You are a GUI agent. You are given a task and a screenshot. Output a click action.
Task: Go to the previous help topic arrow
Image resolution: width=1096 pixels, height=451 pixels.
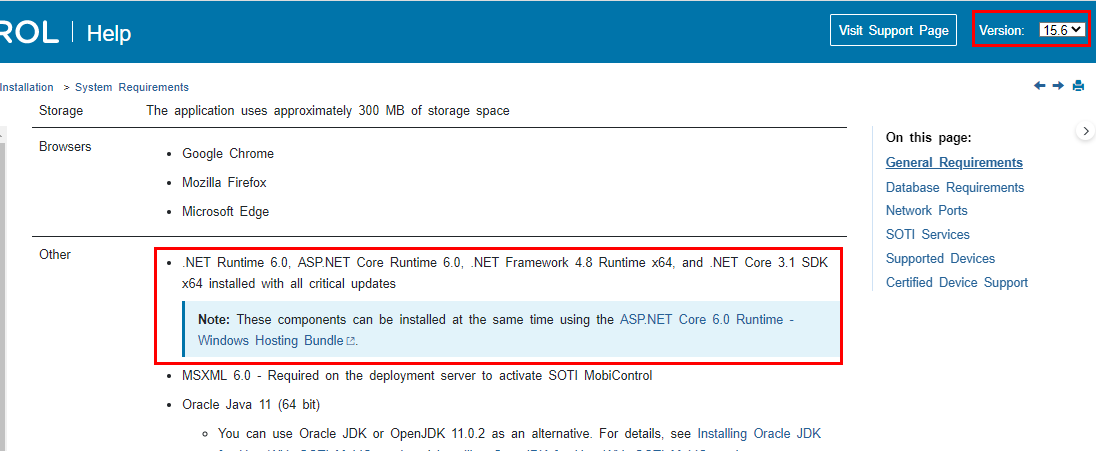coord(1040,86)
